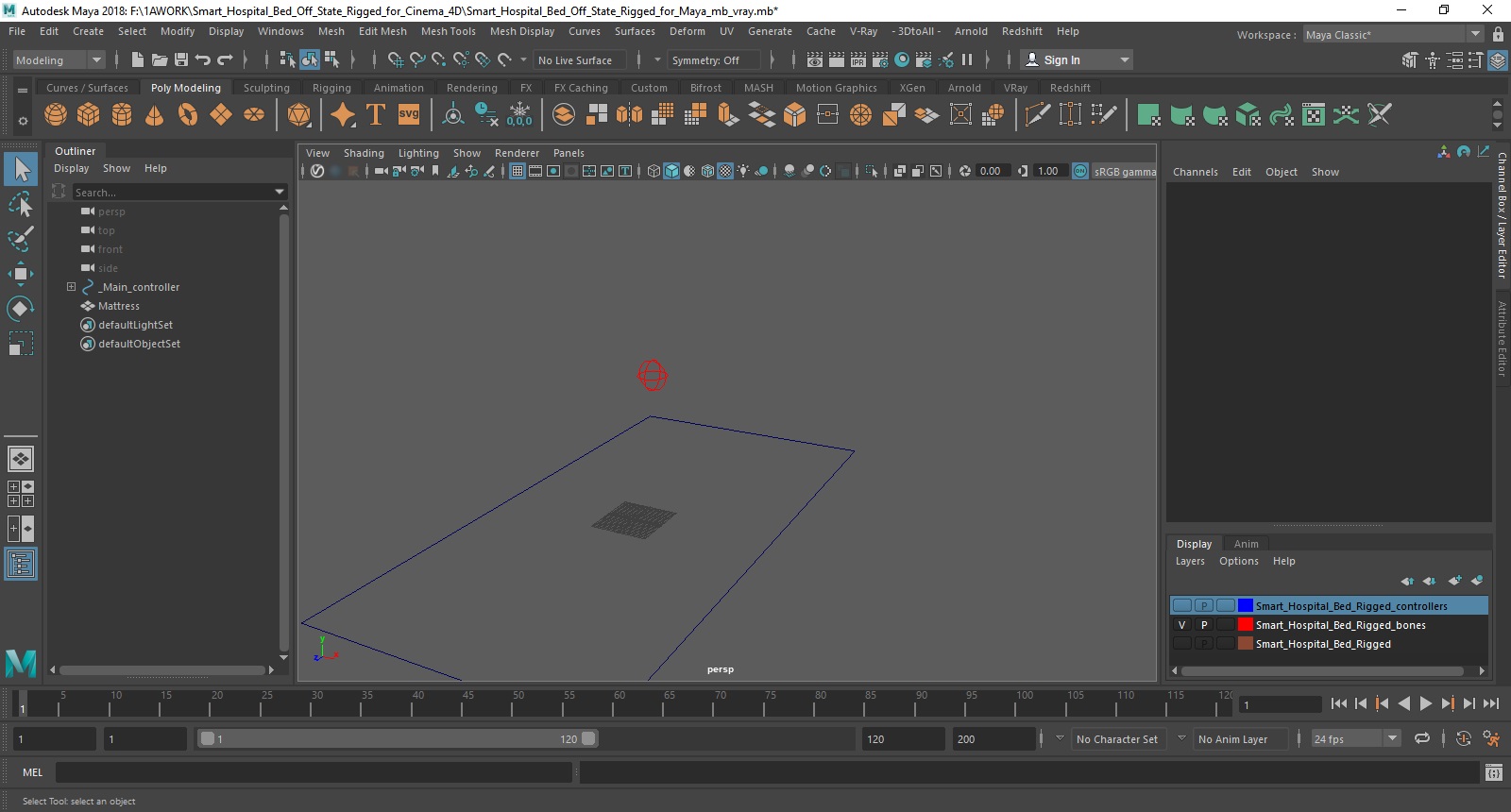Click the New Scene icon
The width and height of the screenshot is (1511, 812).
click(138, 59)
